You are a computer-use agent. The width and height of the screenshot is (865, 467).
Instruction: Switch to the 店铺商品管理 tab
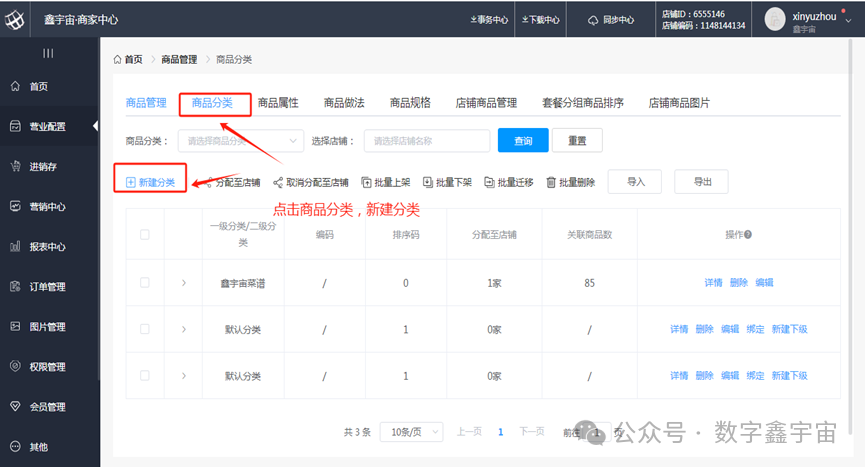(486, 103)
